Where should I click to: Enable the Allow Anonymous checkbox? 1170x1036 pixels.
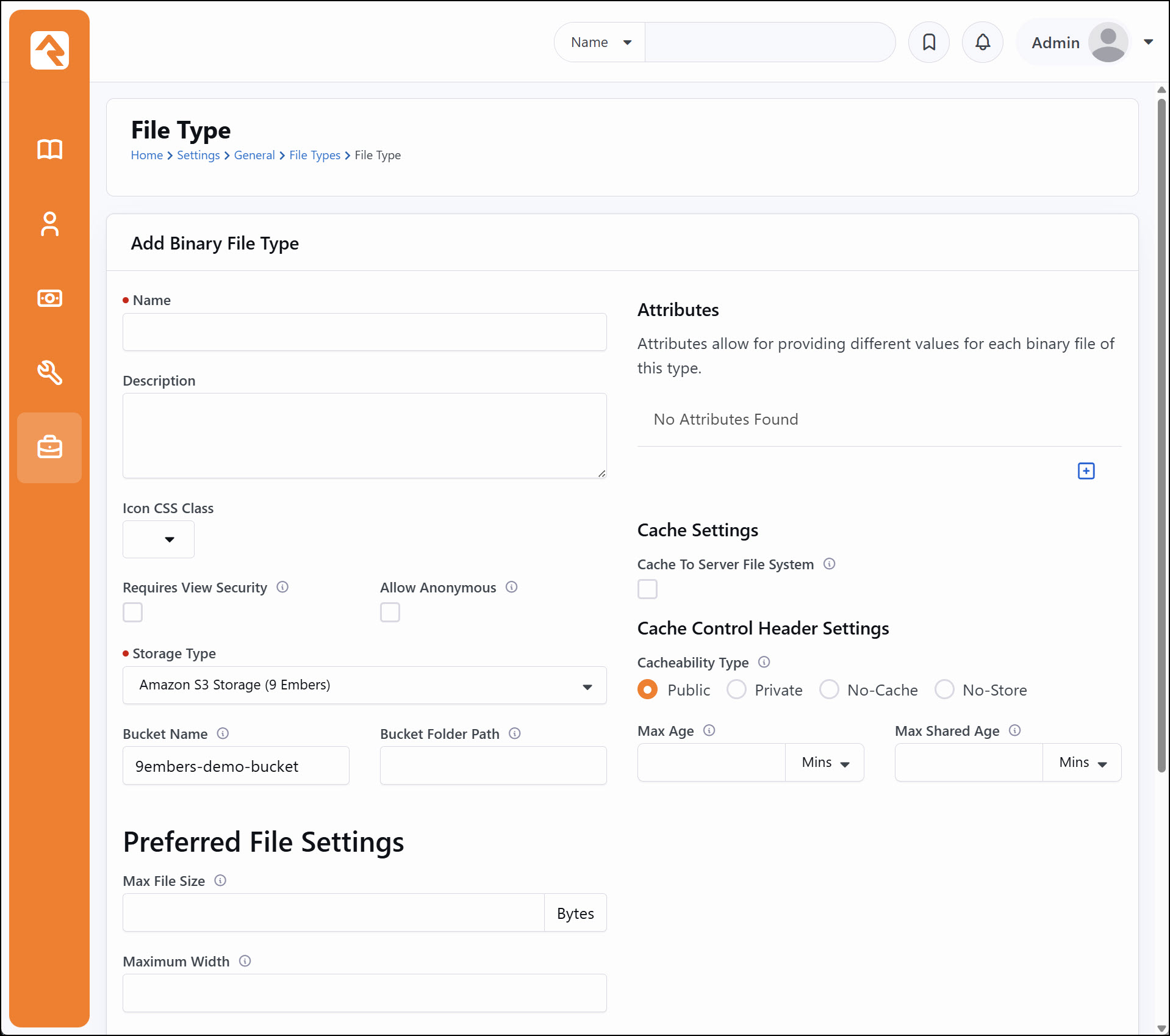390,612
